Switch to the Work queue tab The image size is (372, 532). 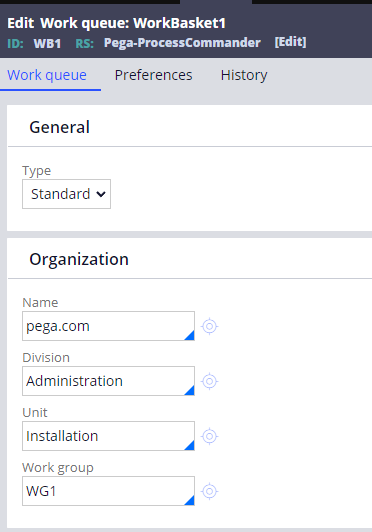click(47, 75)
